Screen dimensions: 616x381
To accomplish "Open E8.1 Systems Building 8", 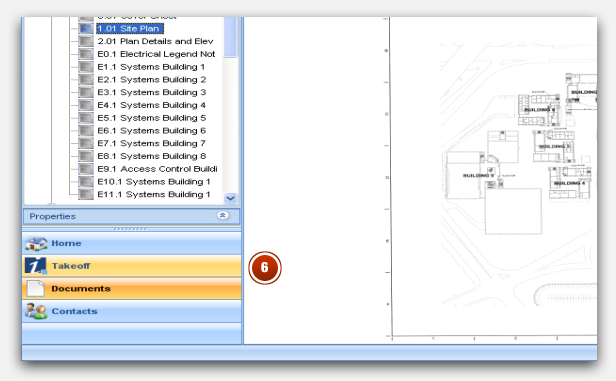I will [152, 156].
